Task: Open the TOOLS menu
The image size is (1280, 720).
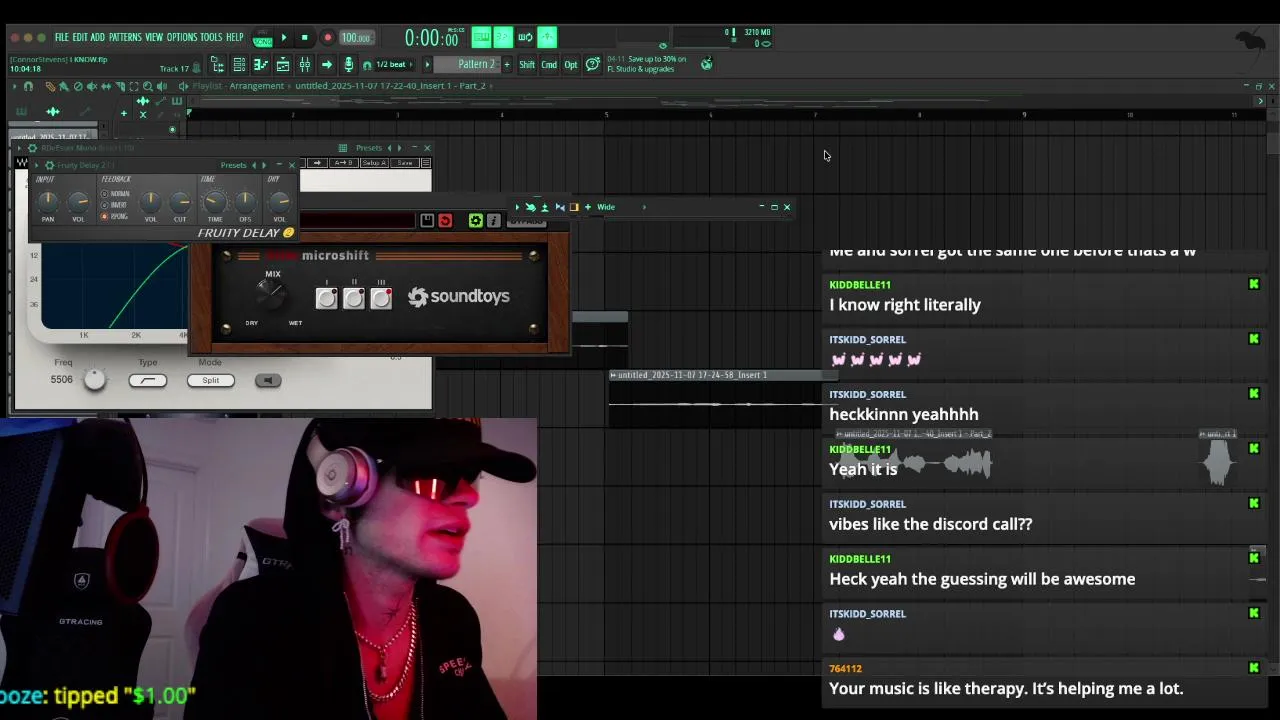Action: 211,37
